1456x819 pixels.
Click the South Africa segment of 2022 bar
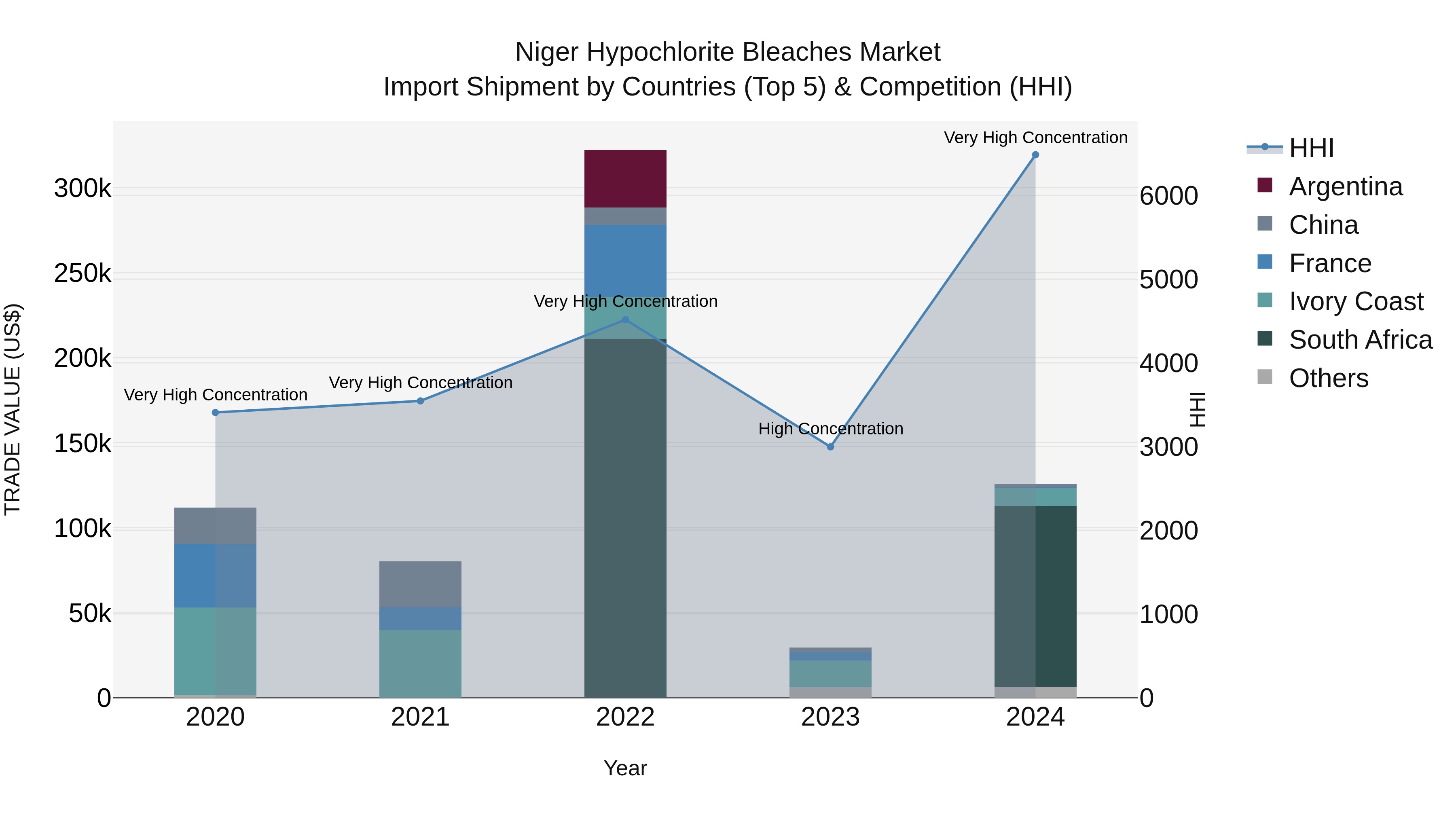(625, 518)
